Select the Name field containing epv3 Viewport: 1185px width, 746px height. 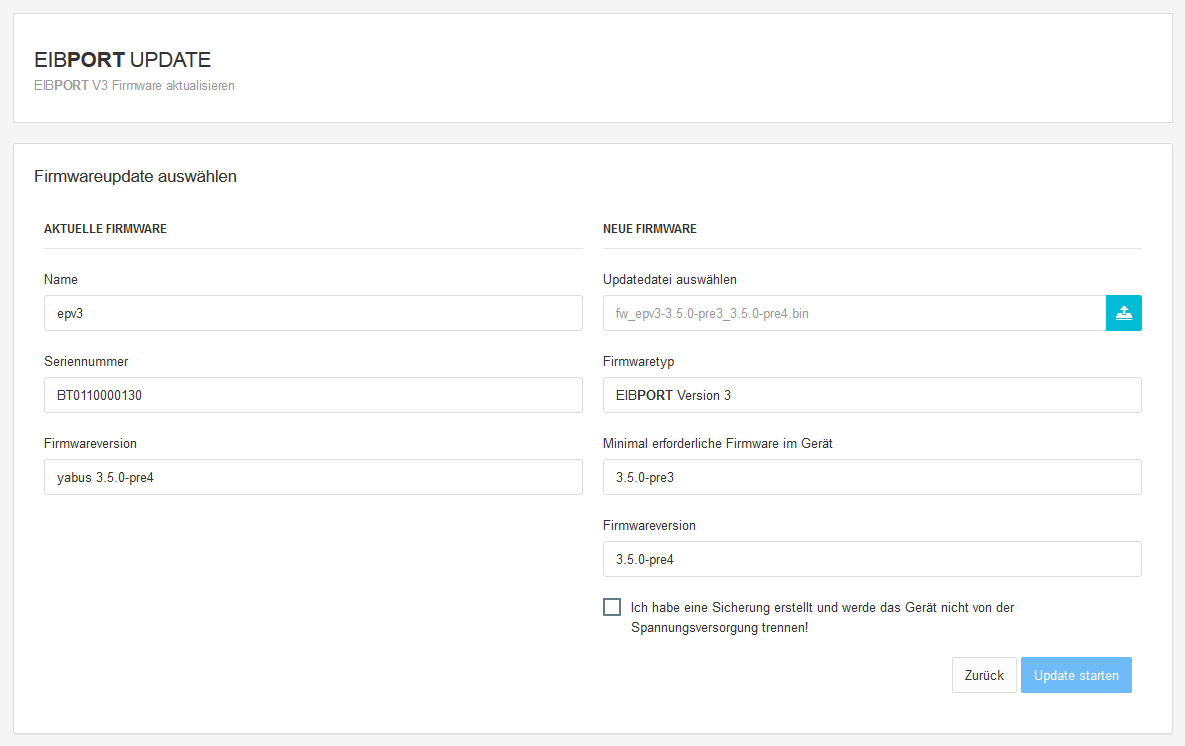pyautogui.click(x=313, y=313)
